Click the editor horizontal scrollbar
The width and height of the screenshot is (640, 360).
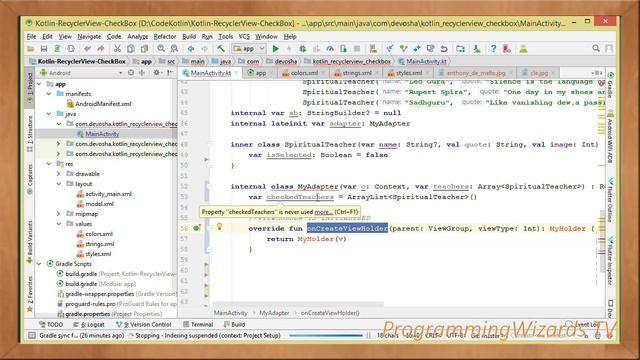point(298,304)
